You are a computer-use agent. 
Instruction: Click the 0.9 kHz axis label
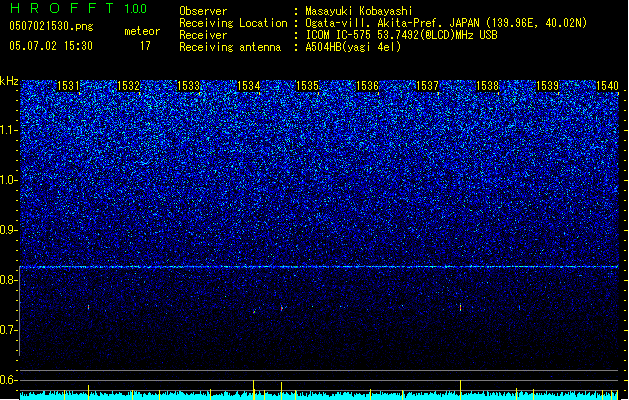pos(8,230)
